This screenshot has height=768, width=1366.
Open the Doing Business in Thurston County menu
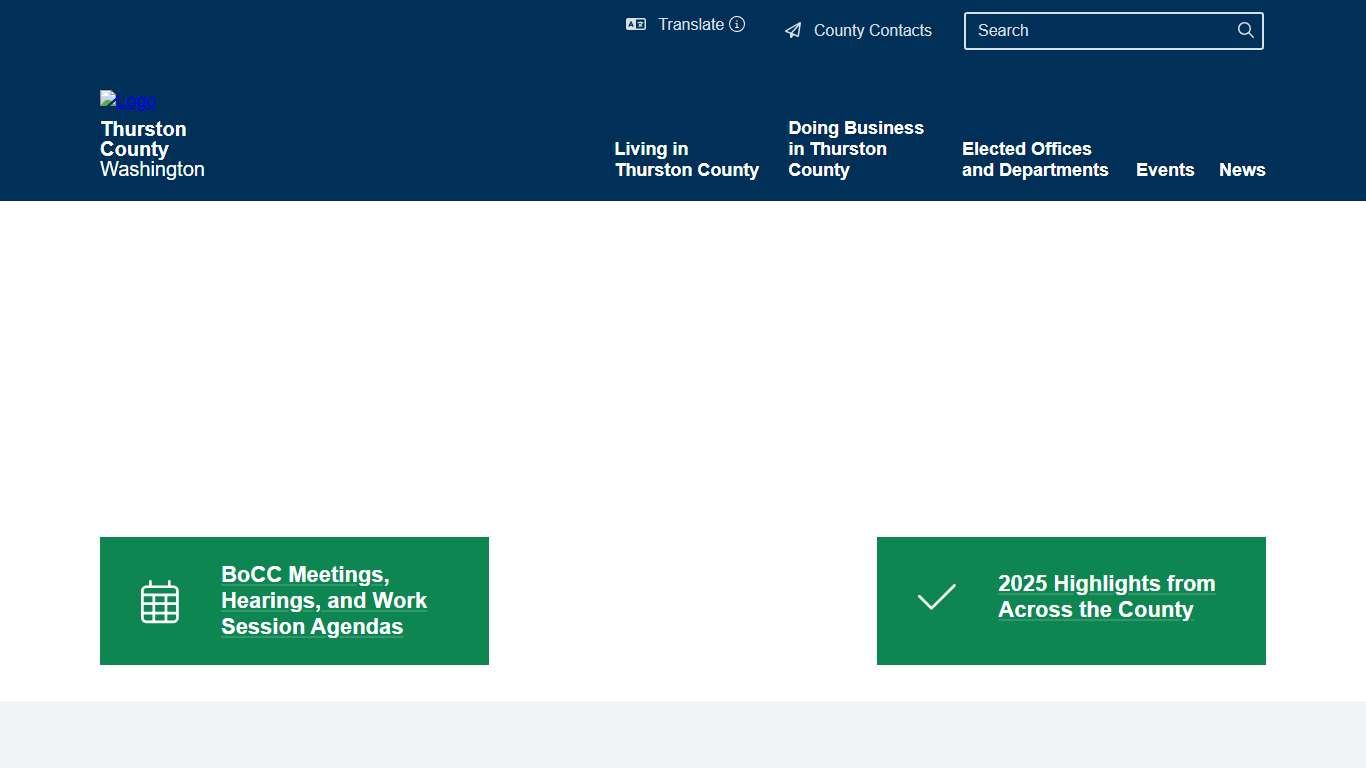coord(856,148)
